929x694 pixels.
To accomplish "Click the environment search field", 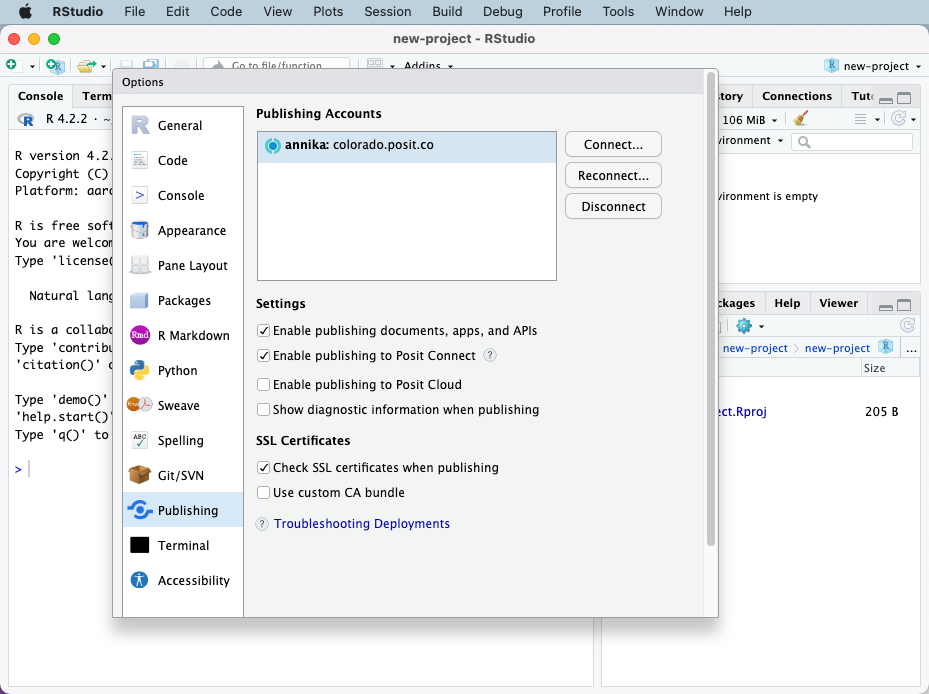I will pos(852,142).
